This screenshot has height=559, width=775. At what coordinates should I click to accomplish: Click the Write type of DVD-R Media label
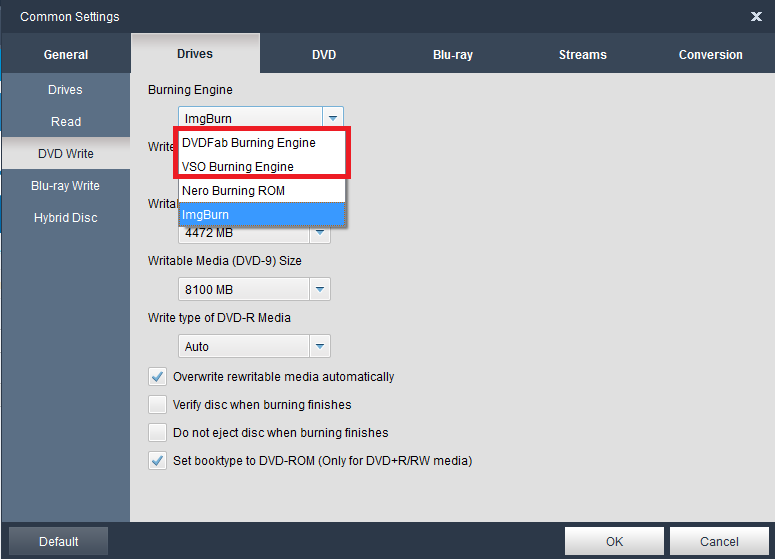pyautogui.click(x=219, y=317)
